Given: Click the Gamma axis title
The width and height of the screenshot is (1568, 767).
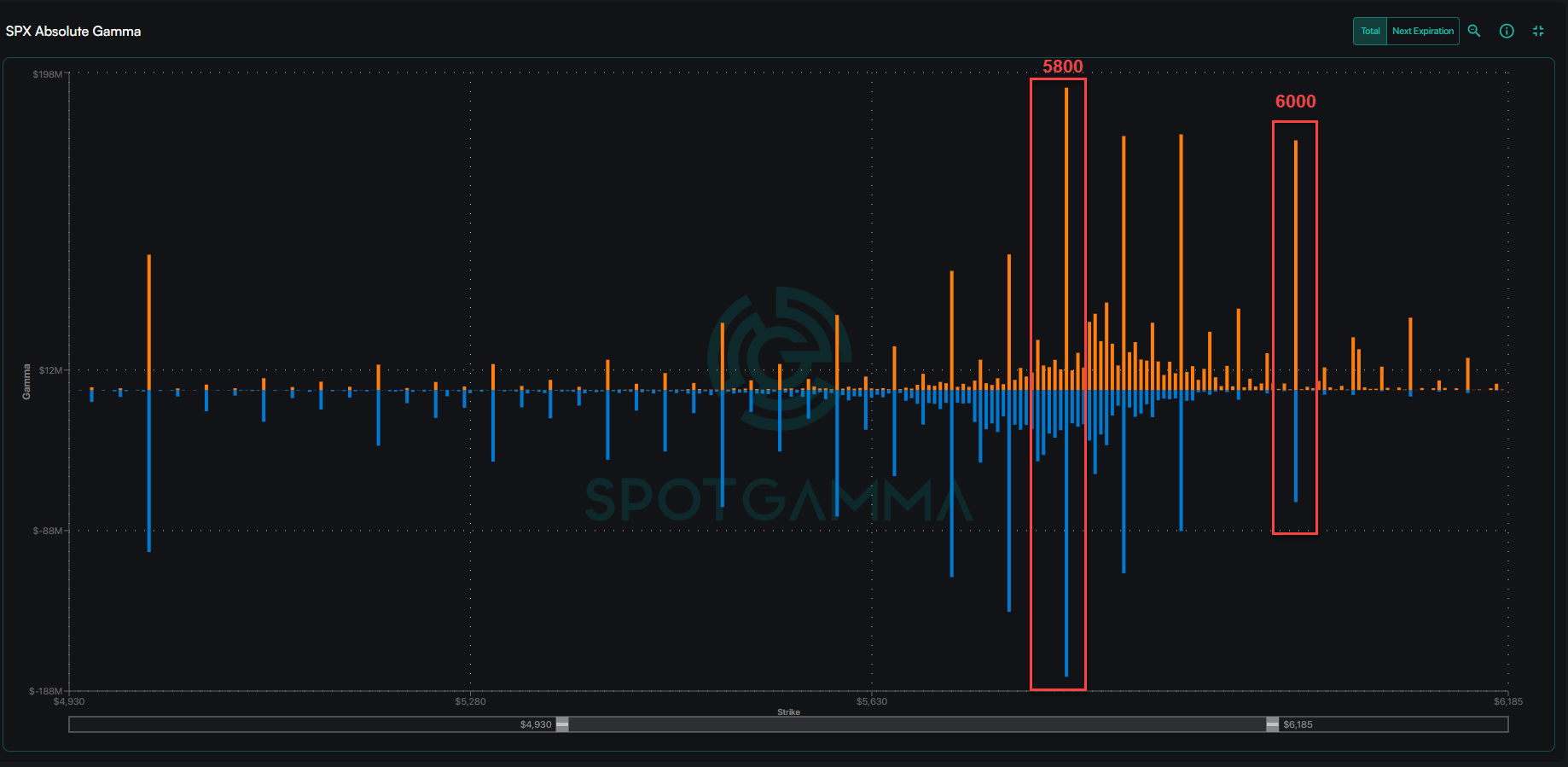Looking at the screenshot, I should click(x=26, y=381).
